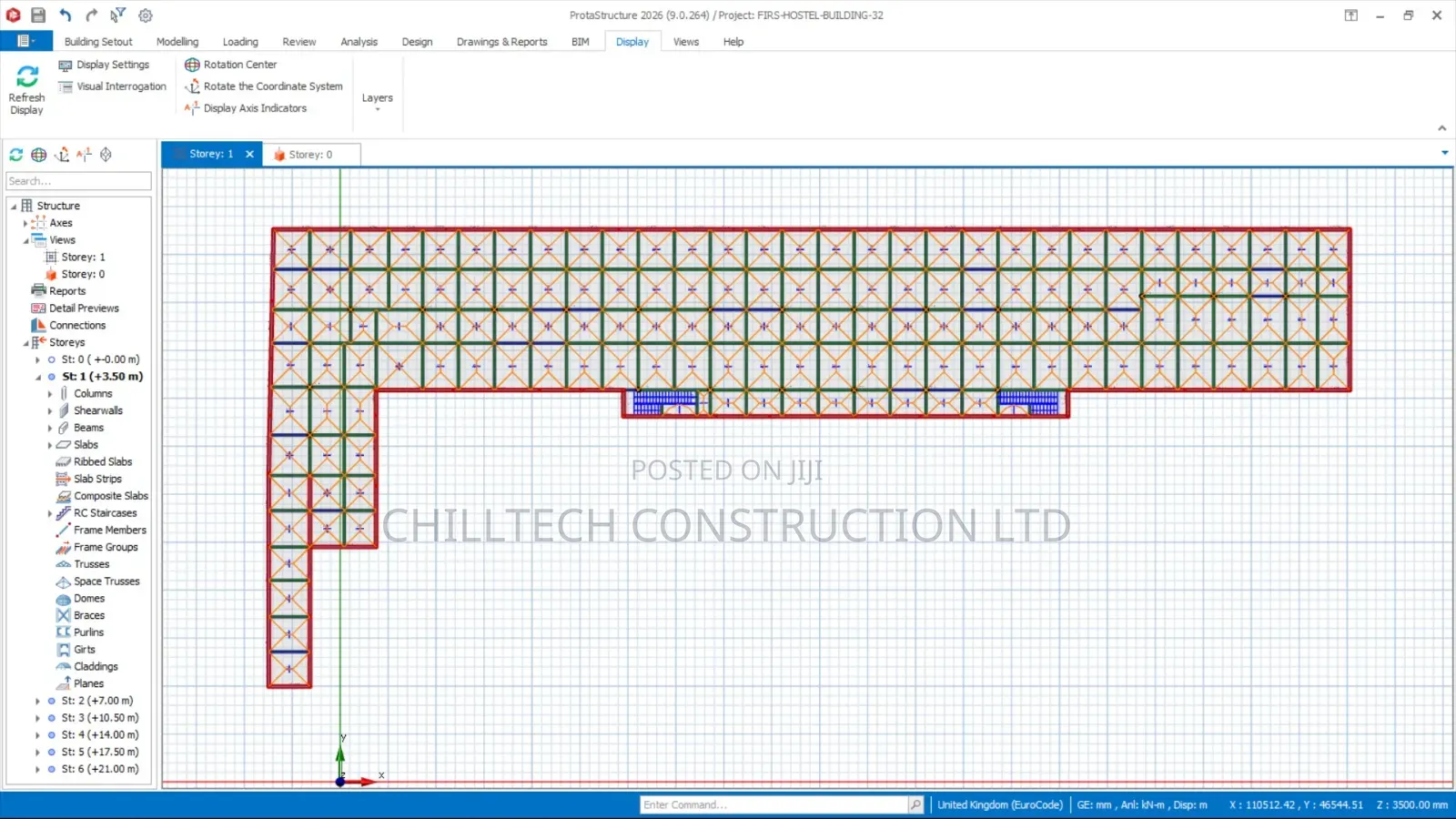Click rotation center globe icon in side panel
The image size is (1456, 819).
(38, 155)
